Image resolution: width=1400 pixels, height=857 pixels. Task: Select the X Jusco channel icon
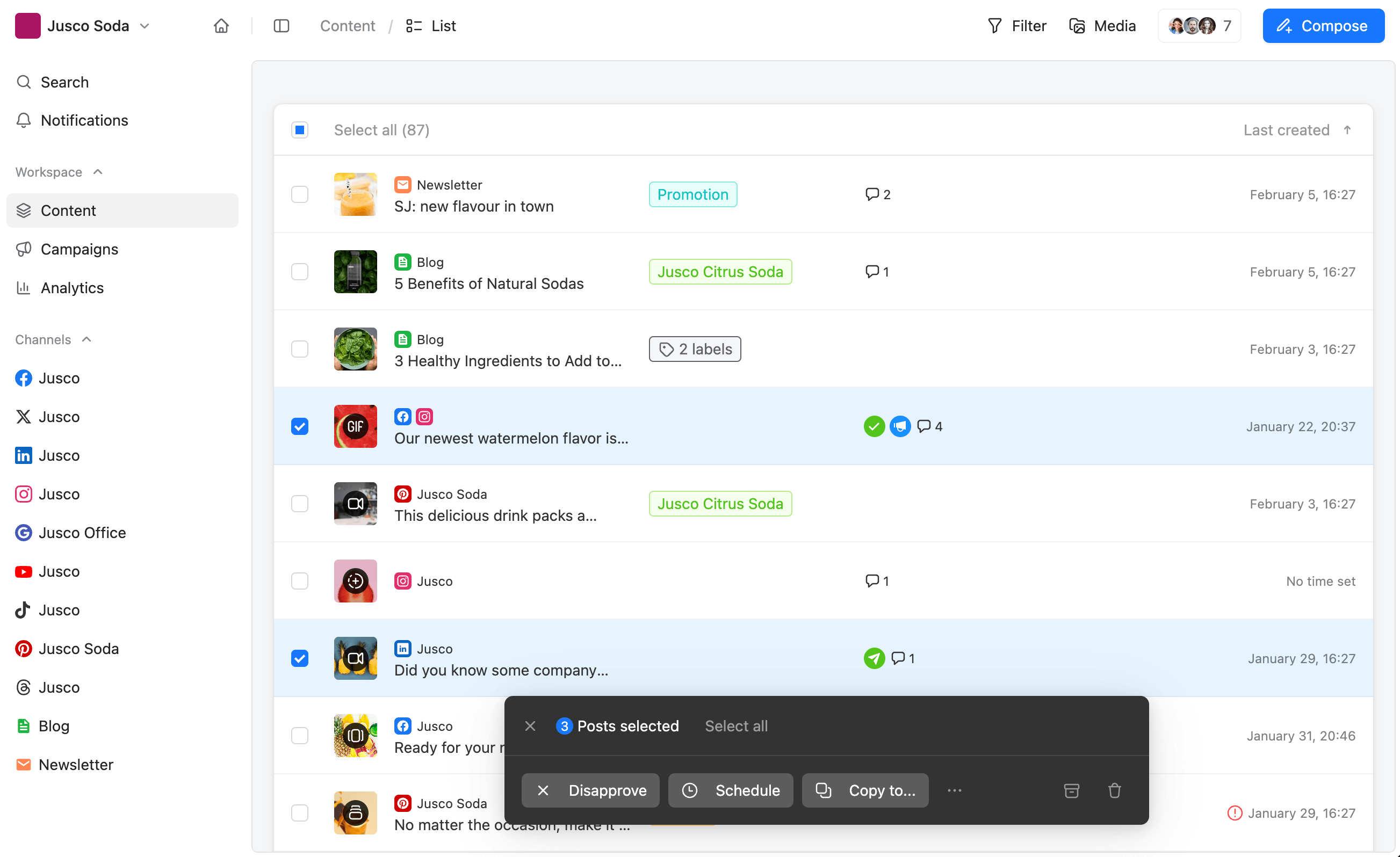point(23,417)
